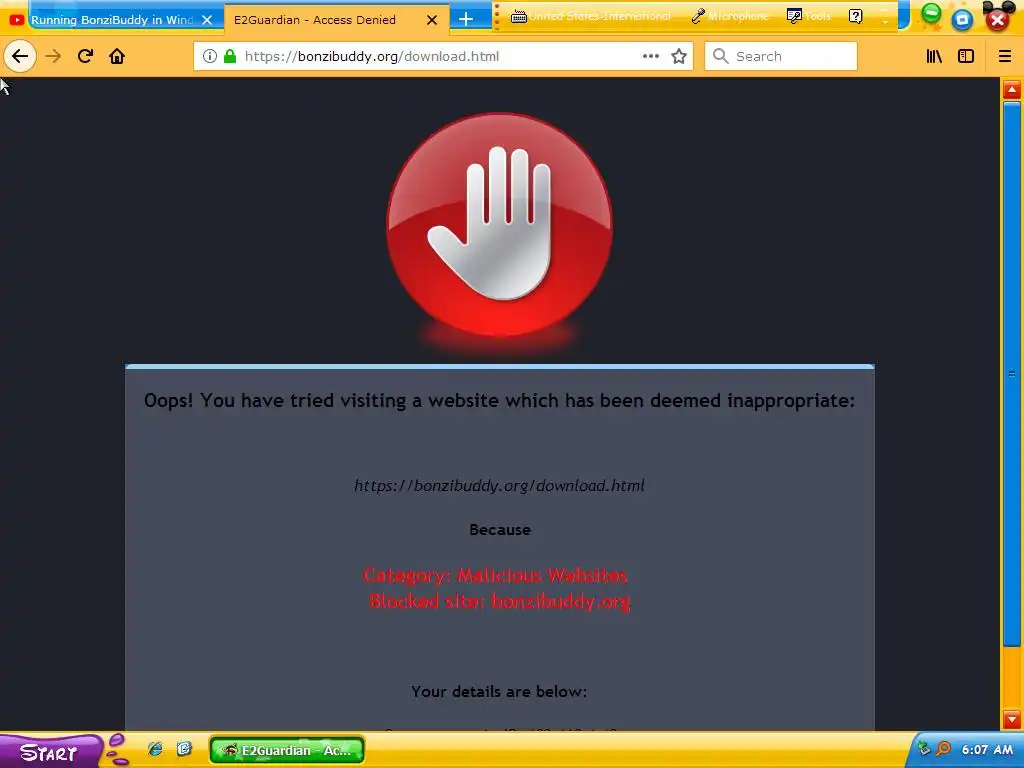1024x768 pixels.
Task: Open the Firefox hamburger menu
Action: click(1005, 56)
